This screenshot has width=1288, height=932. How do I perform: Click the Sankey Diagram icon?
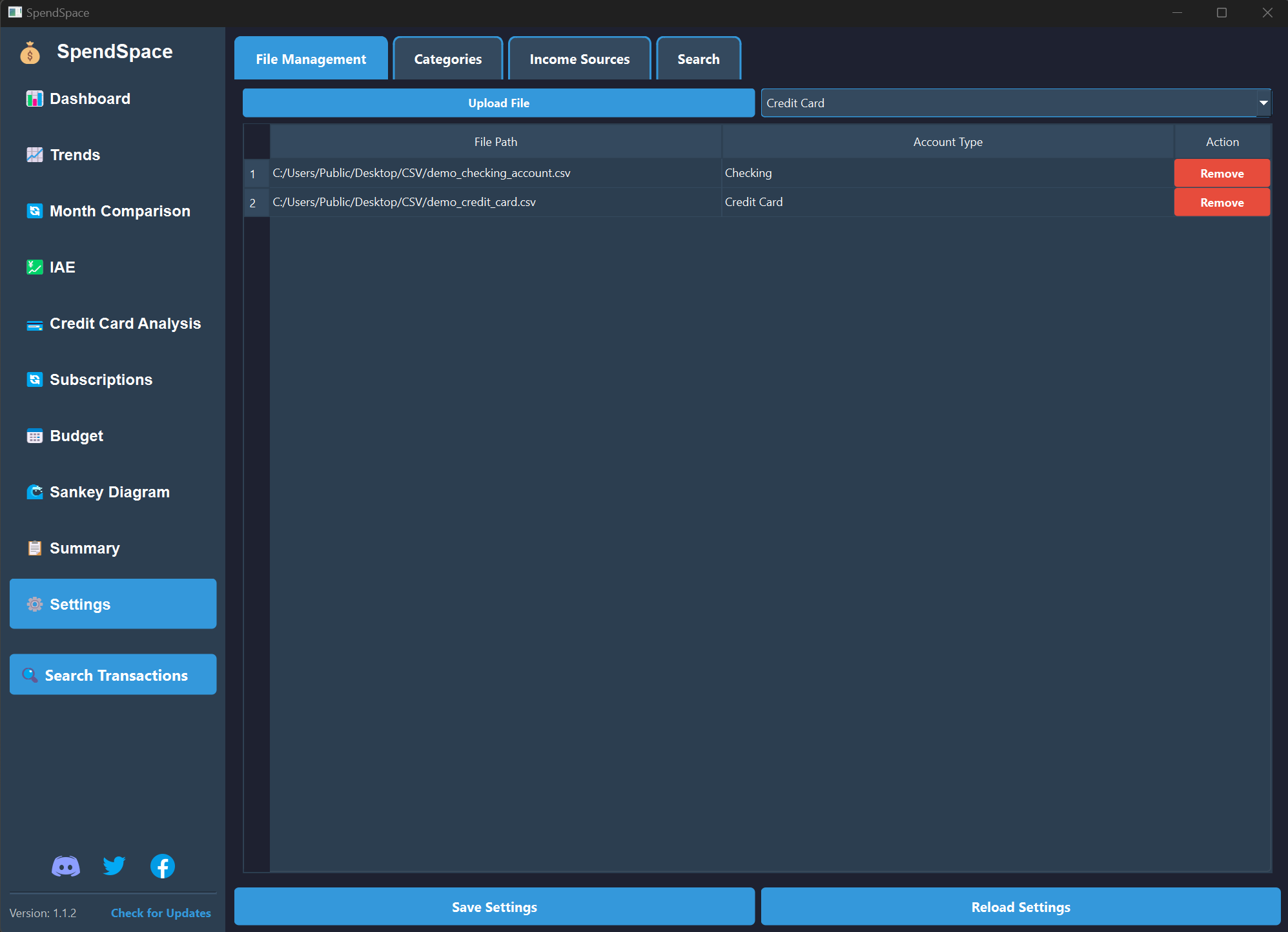(34, 492)
